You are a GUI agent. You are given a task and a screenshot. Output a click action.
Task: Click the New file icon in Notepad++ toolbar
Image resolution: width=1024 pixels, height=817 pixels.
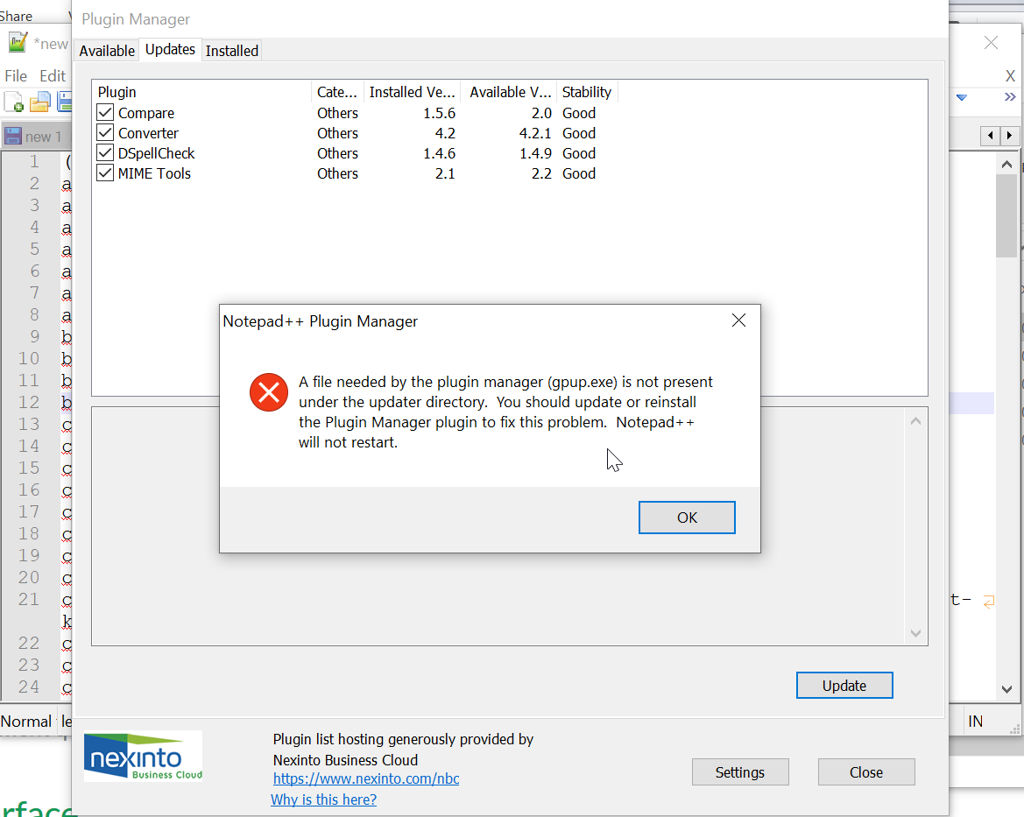[x=14, y=102]
